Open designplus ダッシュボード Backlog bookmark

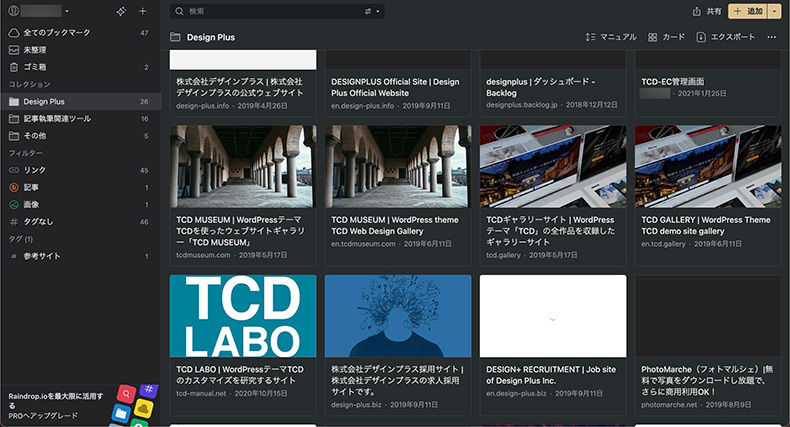(x=553, y=83)
